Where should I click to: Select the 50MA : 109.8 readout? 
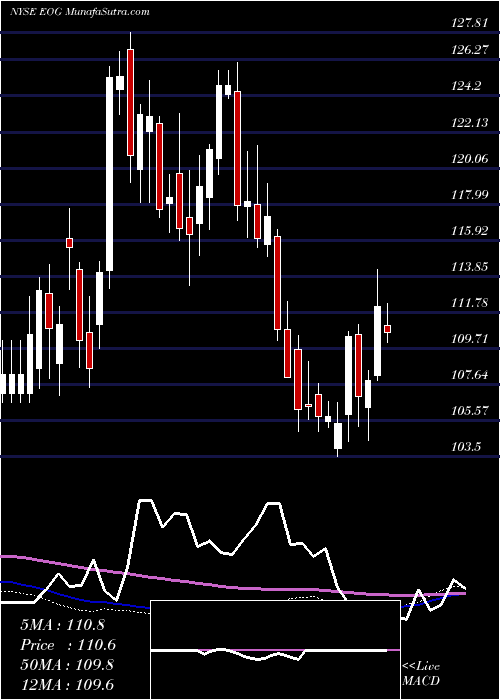tap(67, 665)
